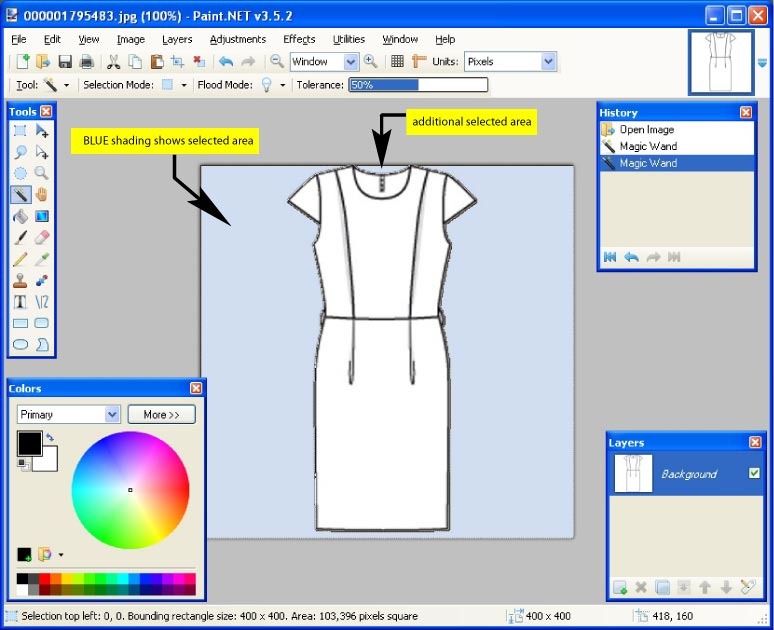Click the Tolerance slider bar
This screenshot has height=630, width=774.
click(418, 85)
